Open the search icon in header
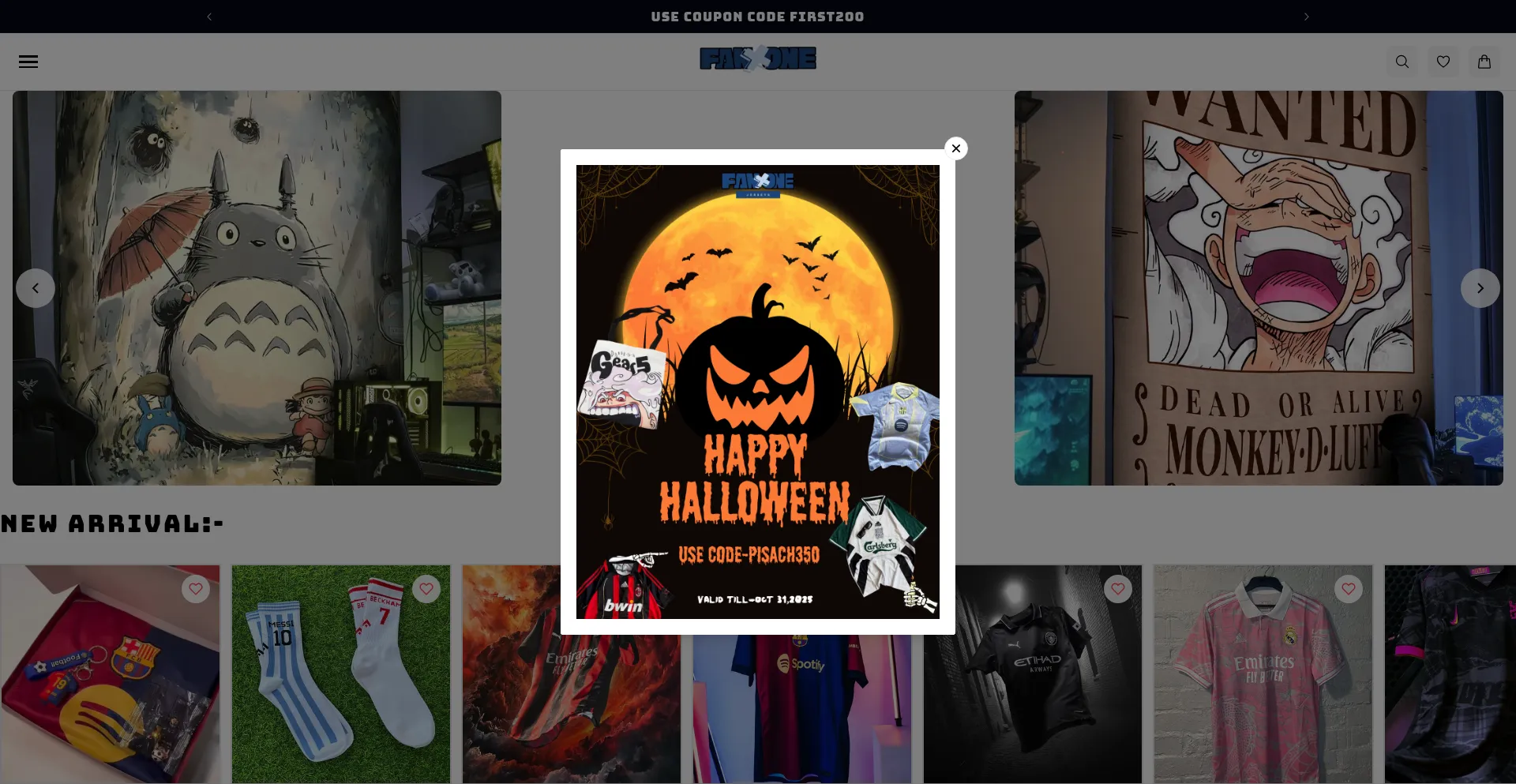1516x784 pixels. 1402,62
